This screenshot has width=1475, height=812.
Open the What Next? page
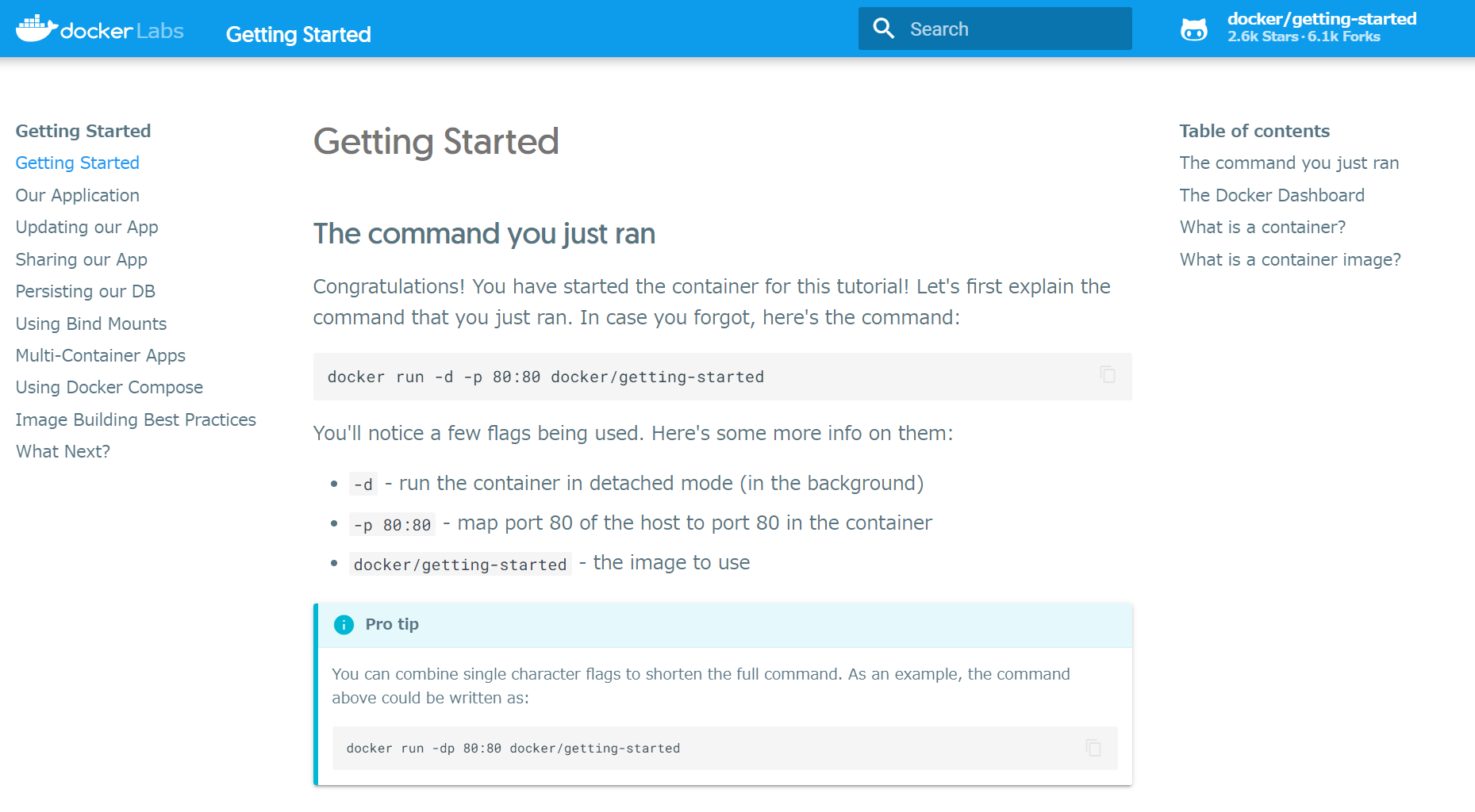63,451
